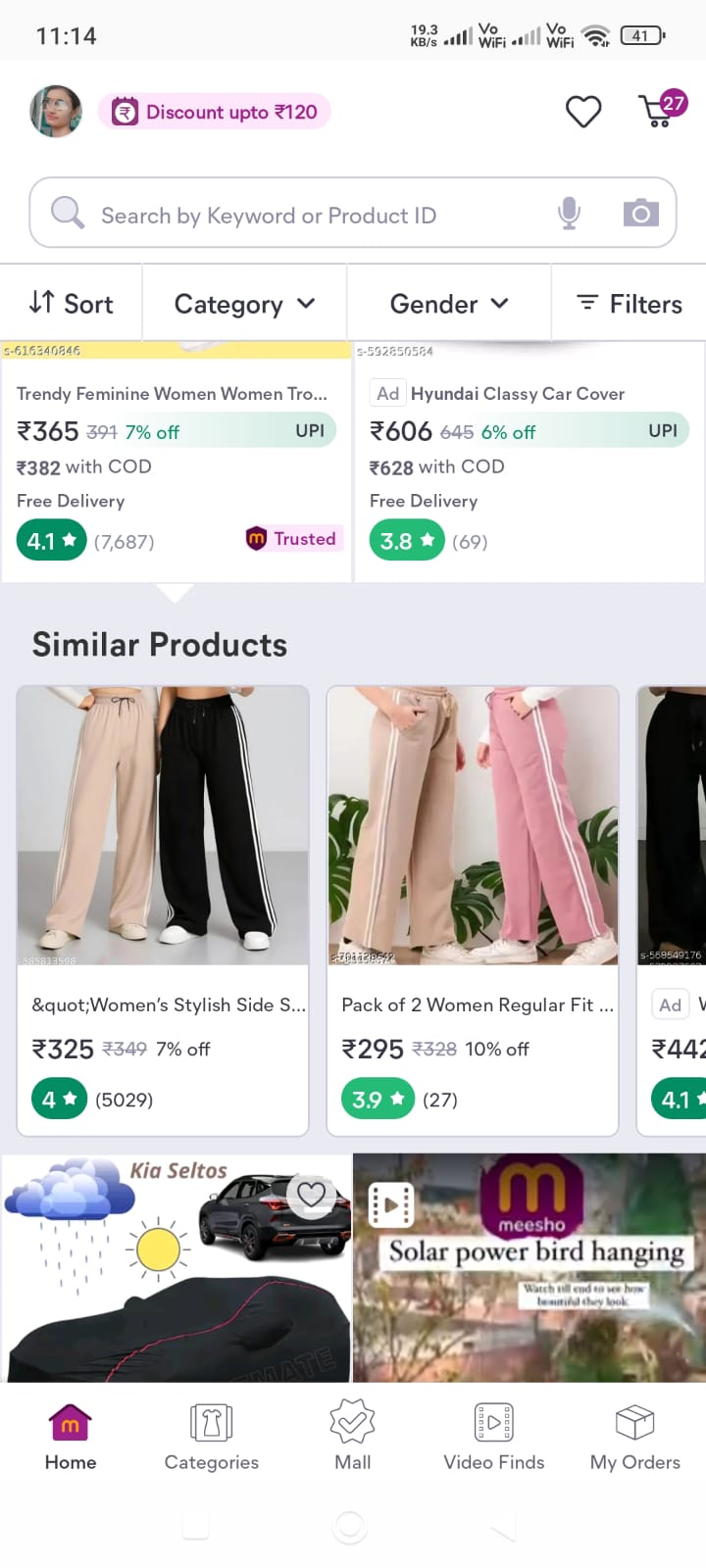The image size is (706, 1568).
Task: Open the wishlist heart icon
Action: 583,112
